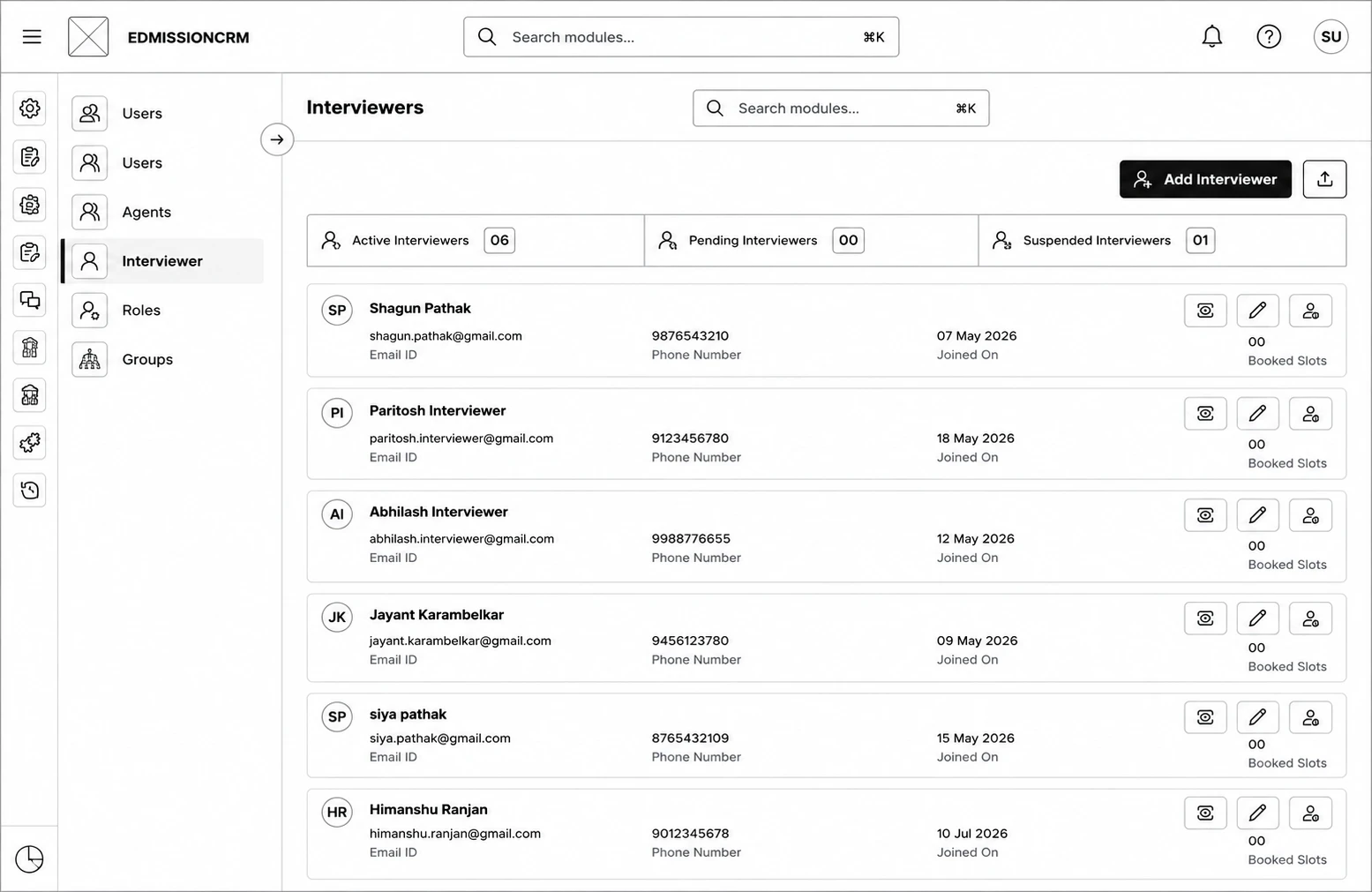View details for Paritosh Interviewer
Screen dimensions: 1372x892
[1205, 414]
